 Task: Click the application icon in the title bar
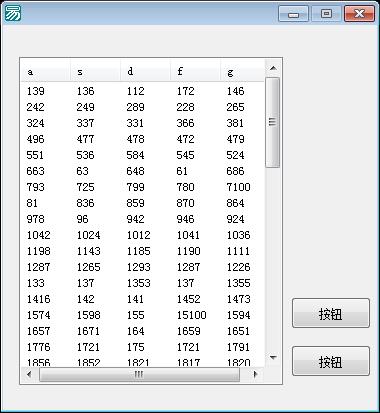[13, 13]
